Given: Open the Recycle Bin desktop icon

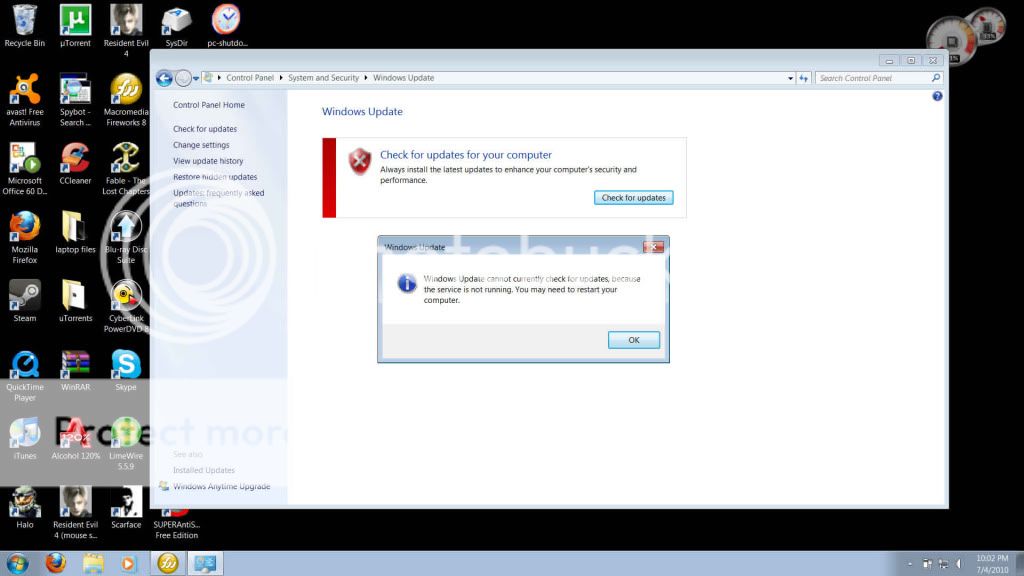Looking at the screenshot, I should 24,25.
